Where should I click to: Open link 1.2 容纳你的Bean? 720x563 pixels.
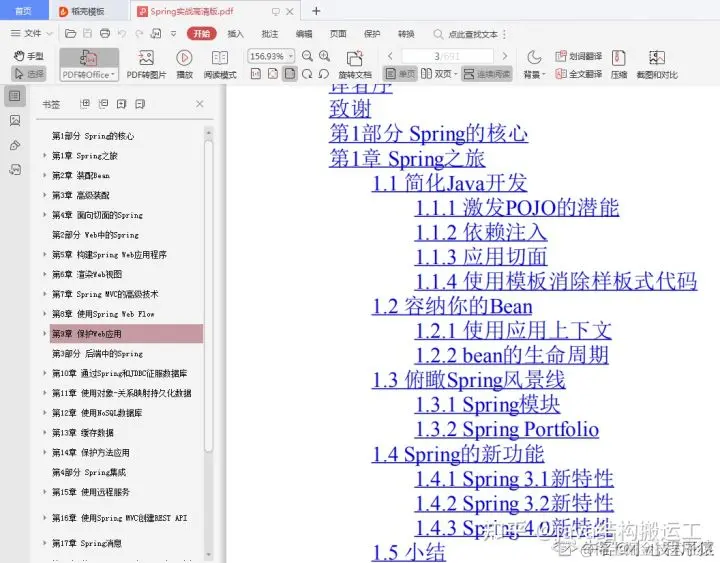[x=452, y=306]
